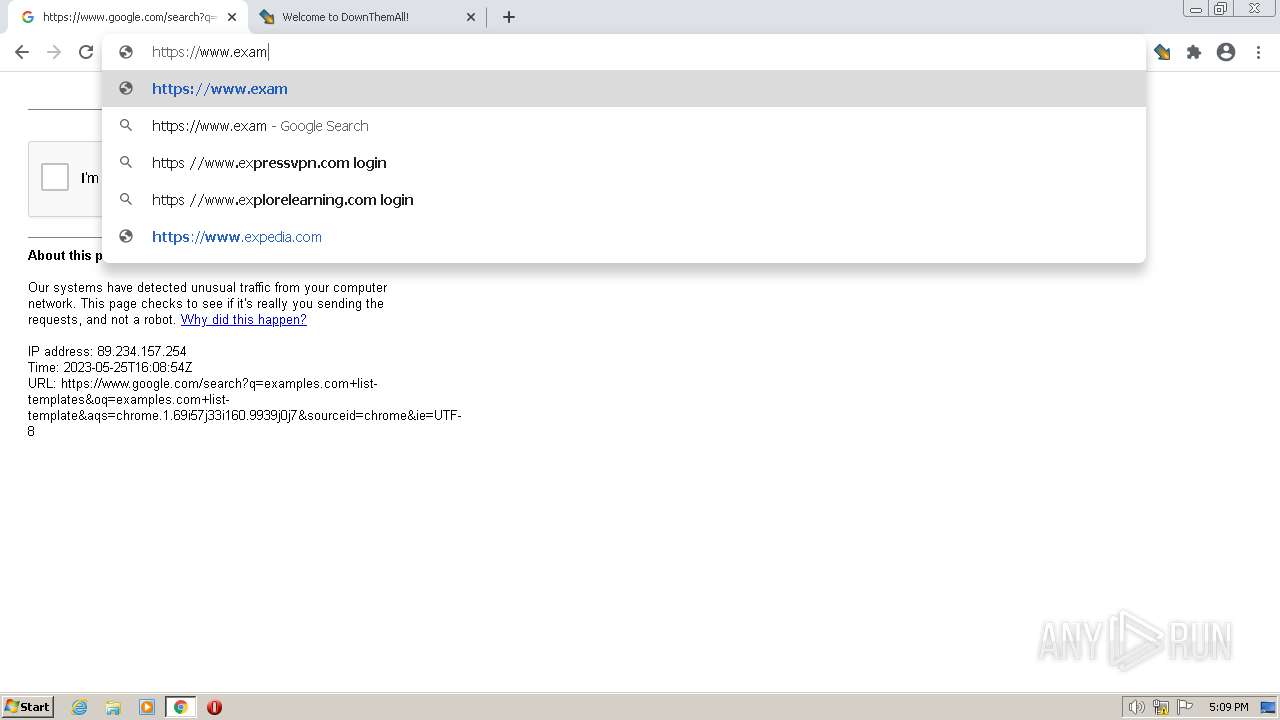Click the IP address 89.234.157.254 text
The image size is (1280, 720).
[x=107, y=352]
